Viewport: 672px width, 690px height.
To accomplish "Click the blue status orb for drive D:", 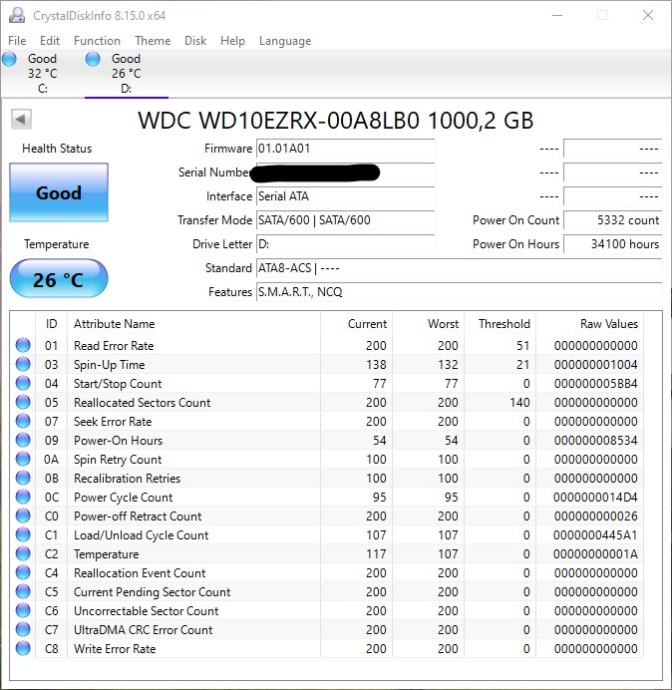I will tap(93, 59).
